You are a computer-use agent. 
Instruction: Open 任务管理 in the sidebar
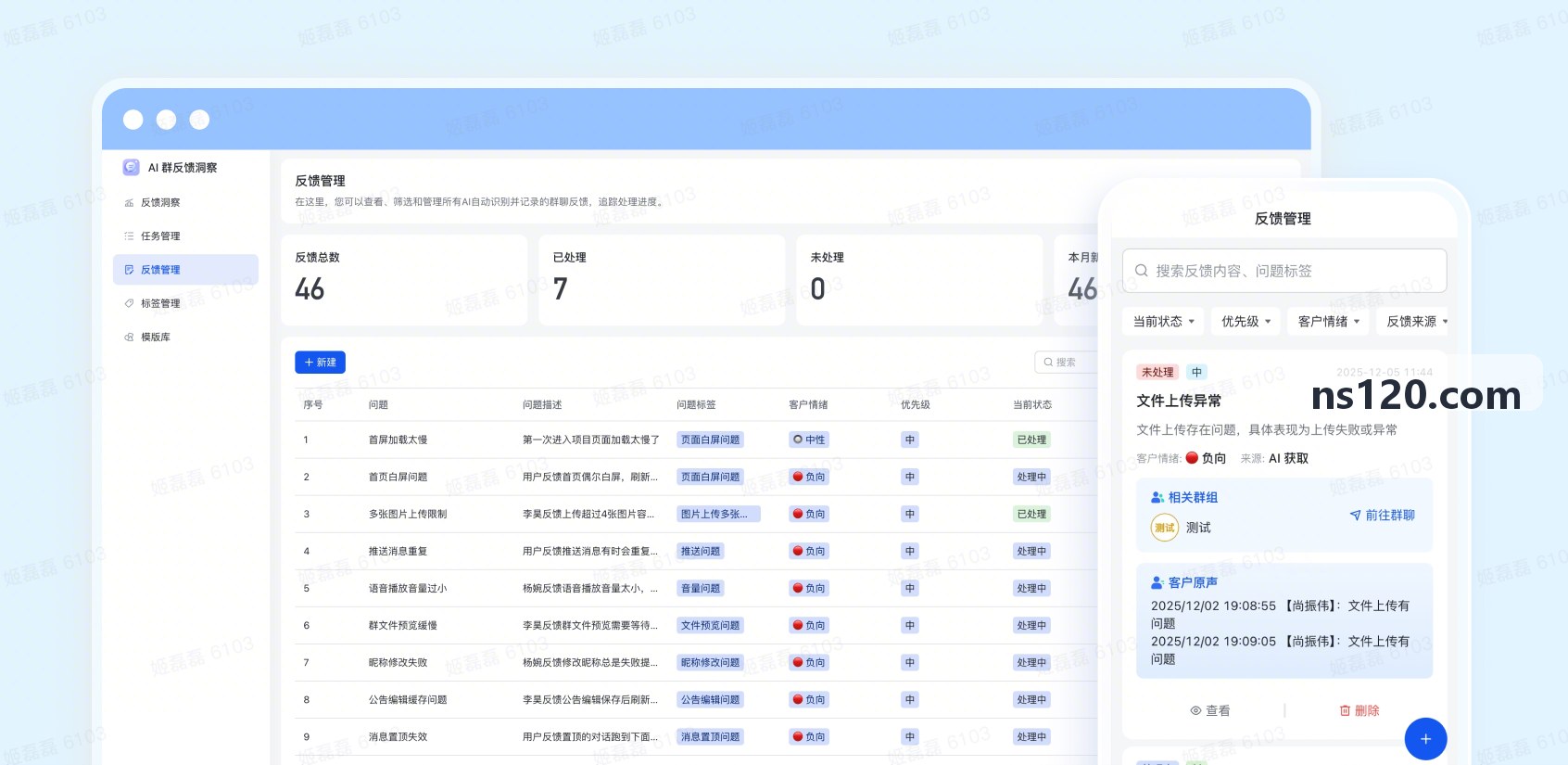[185, 236]
